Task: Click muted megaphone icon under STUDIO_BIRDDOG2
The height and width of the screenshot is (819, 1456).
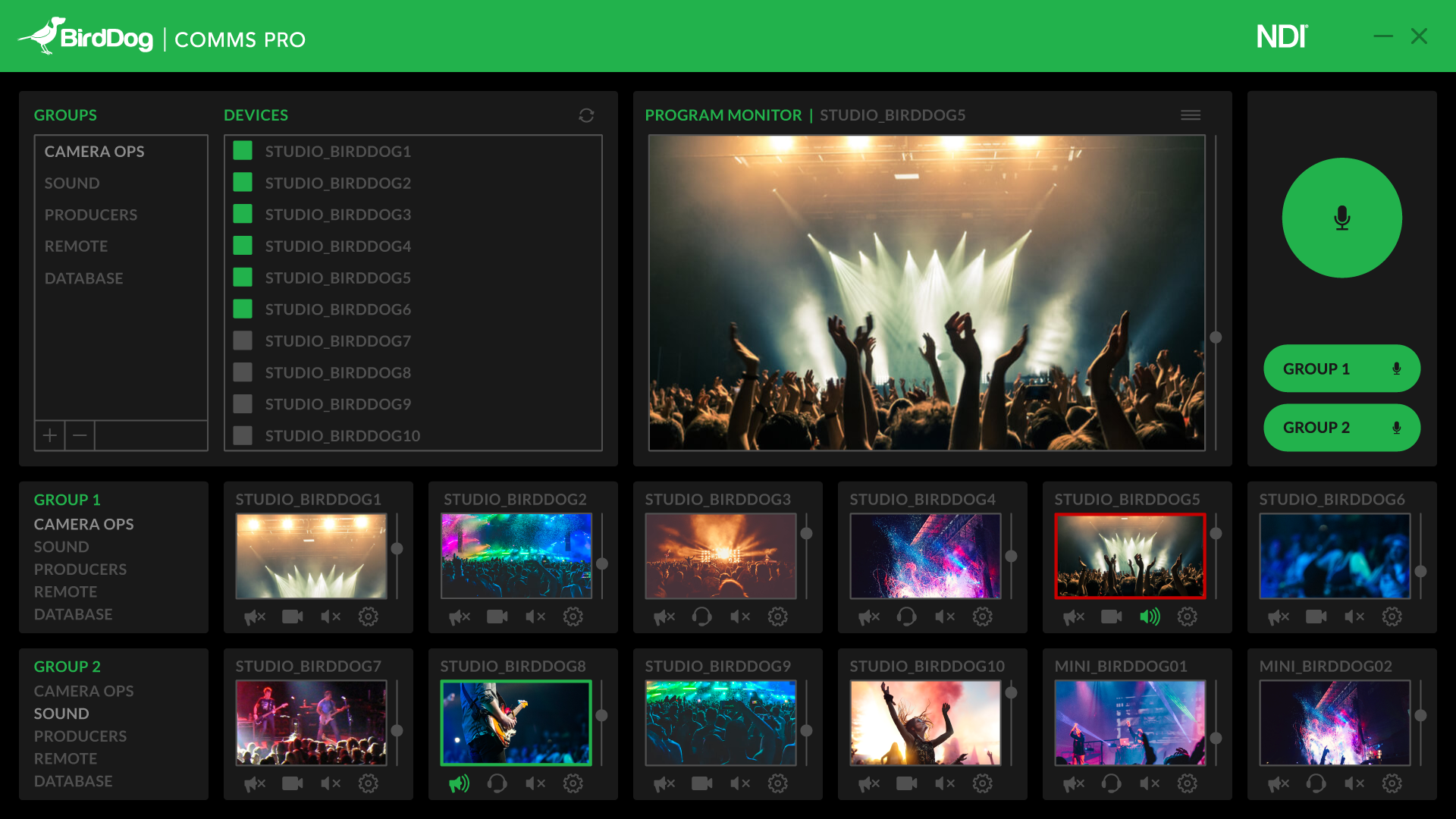Action: [x=459, y=617]
